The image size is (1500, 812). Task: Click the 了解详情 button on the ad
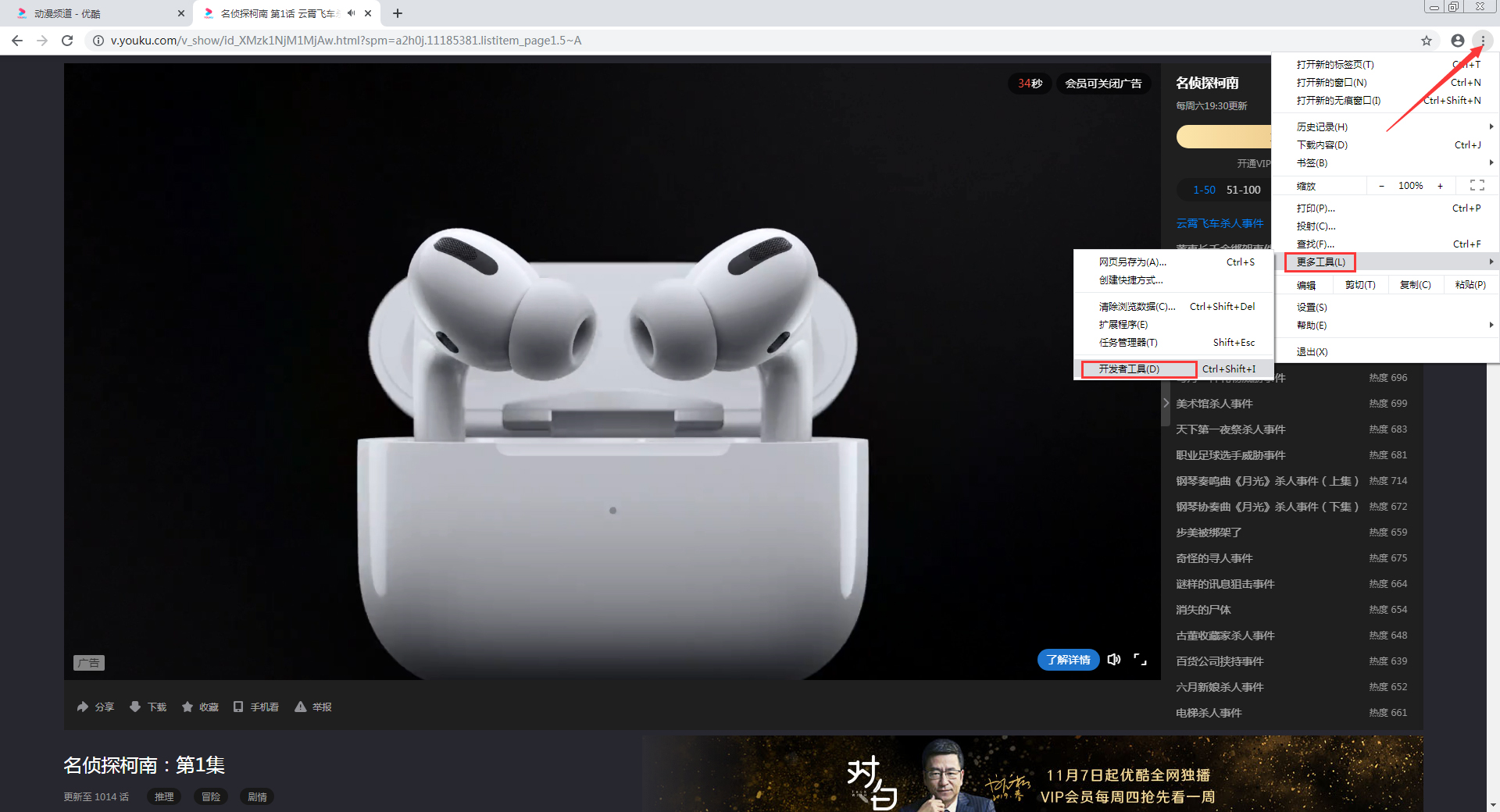pos(1068,660)
